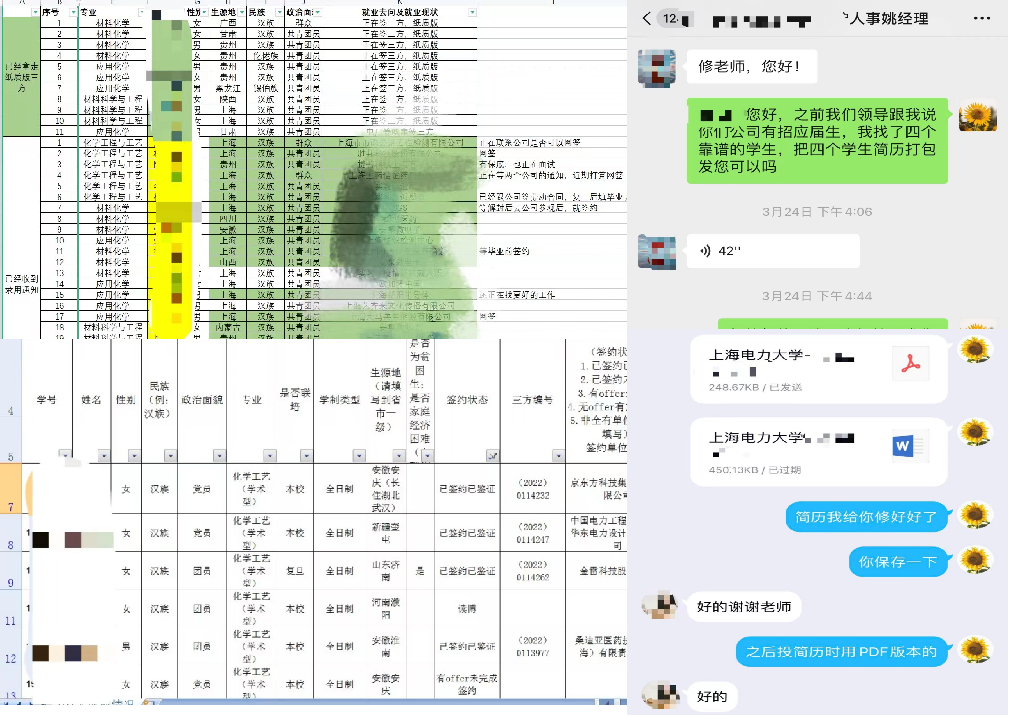Tap the sunflower avatar beside '简历我给你修好好了'
This screenshot has width=1009, height=716.
coord(974,515)
